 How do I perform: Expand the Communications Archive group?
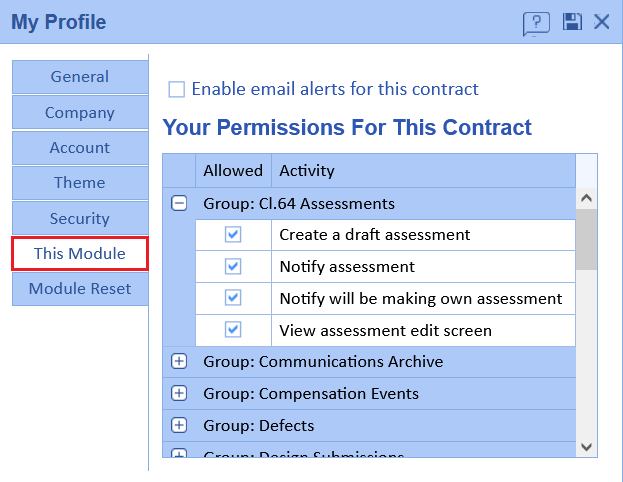click(179, 362)
